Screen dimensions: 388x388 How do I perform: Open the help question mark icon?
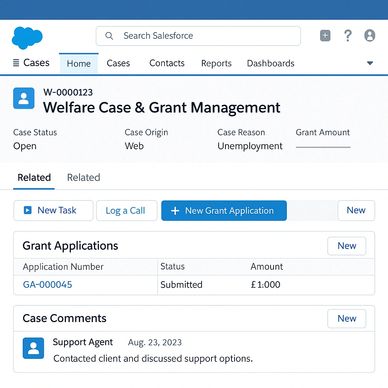(347, 36)
